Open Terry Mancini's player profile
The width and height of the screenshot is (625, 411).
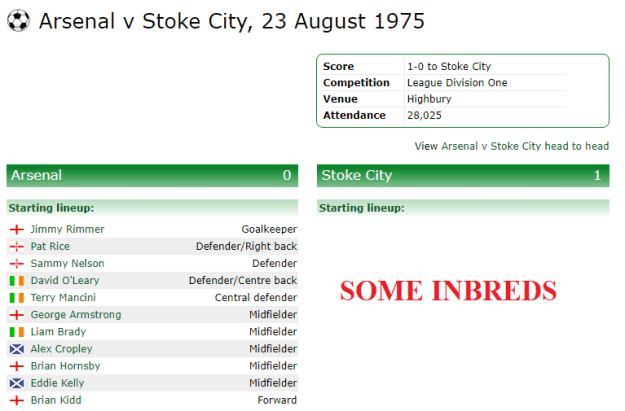[63, 298]
